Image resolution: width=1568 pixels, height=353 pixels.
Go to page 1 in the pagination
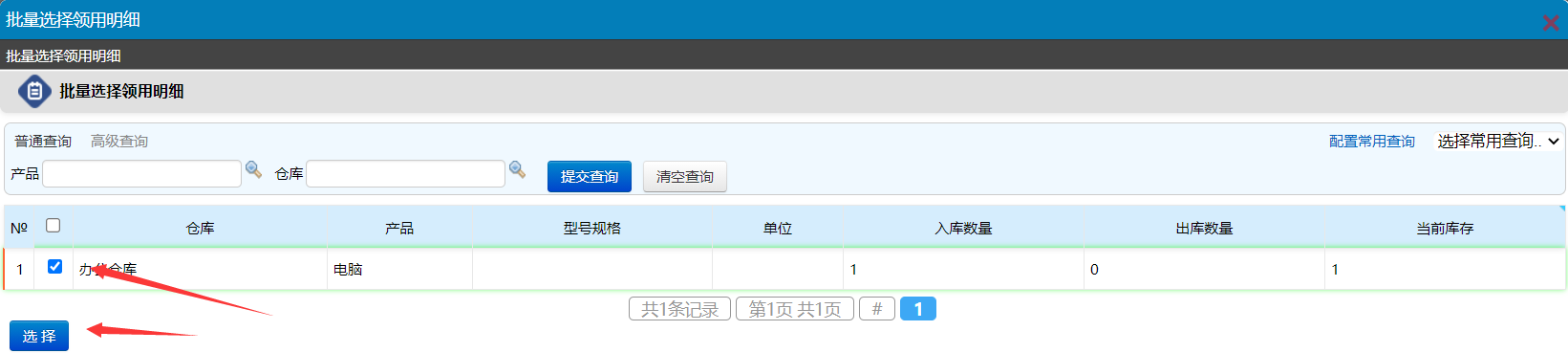(x=918, y=309)
